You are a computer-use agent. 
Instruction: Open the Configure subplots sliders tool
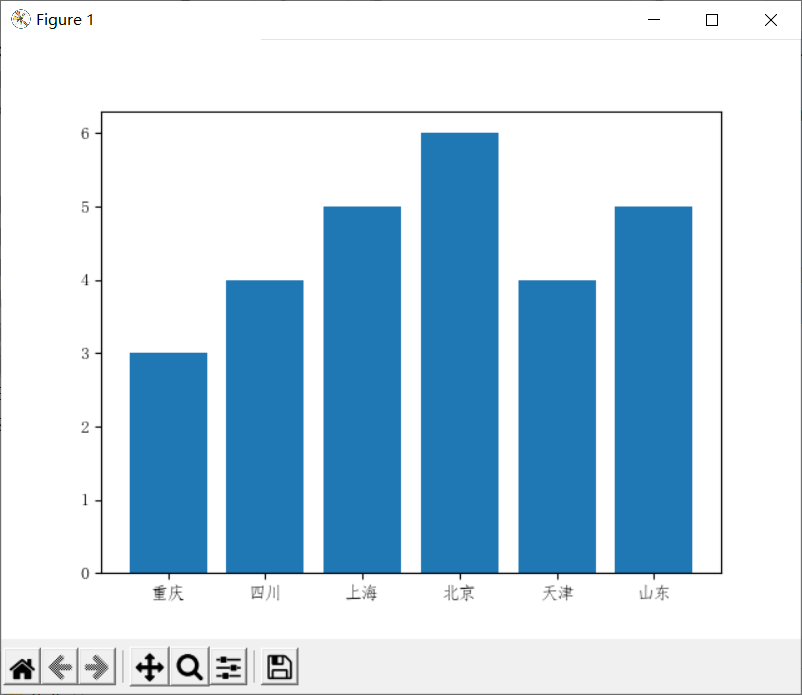(228, 667)
